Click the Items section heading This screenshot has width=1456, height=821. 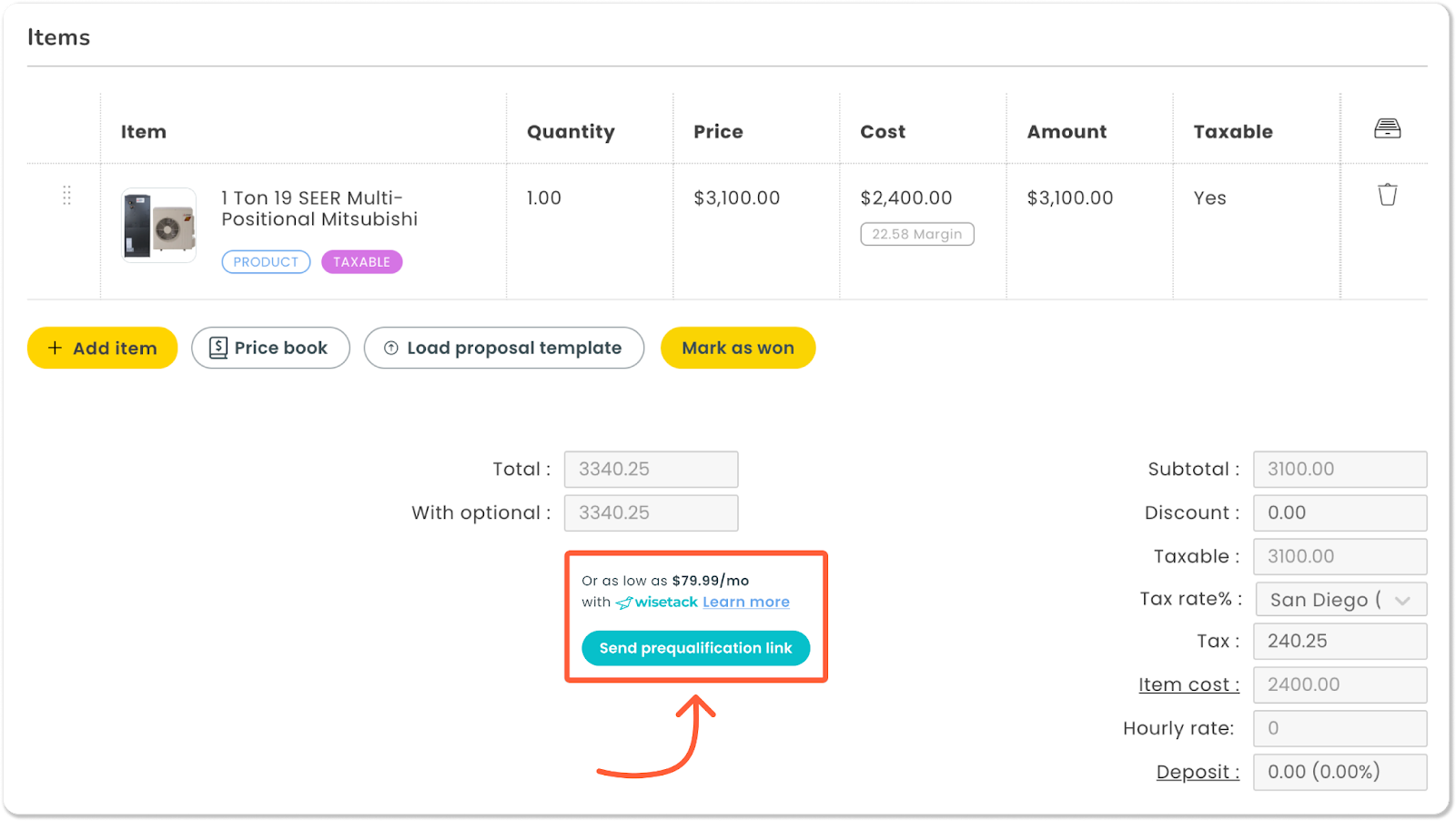pos(59,37)
